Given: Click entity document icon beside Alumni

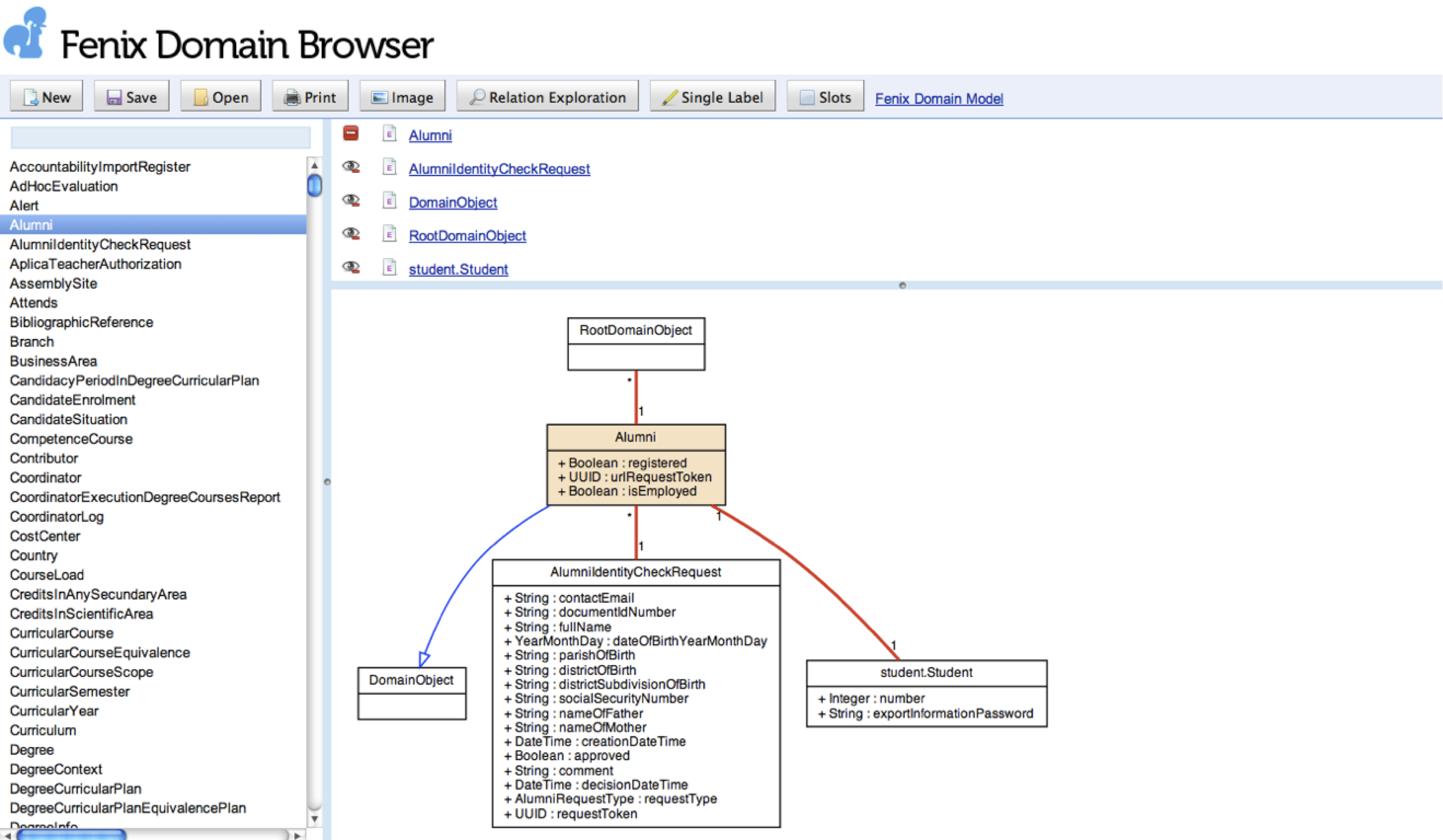Looking at the screenshot, I should pyautogui.click(x=390, y=133).
